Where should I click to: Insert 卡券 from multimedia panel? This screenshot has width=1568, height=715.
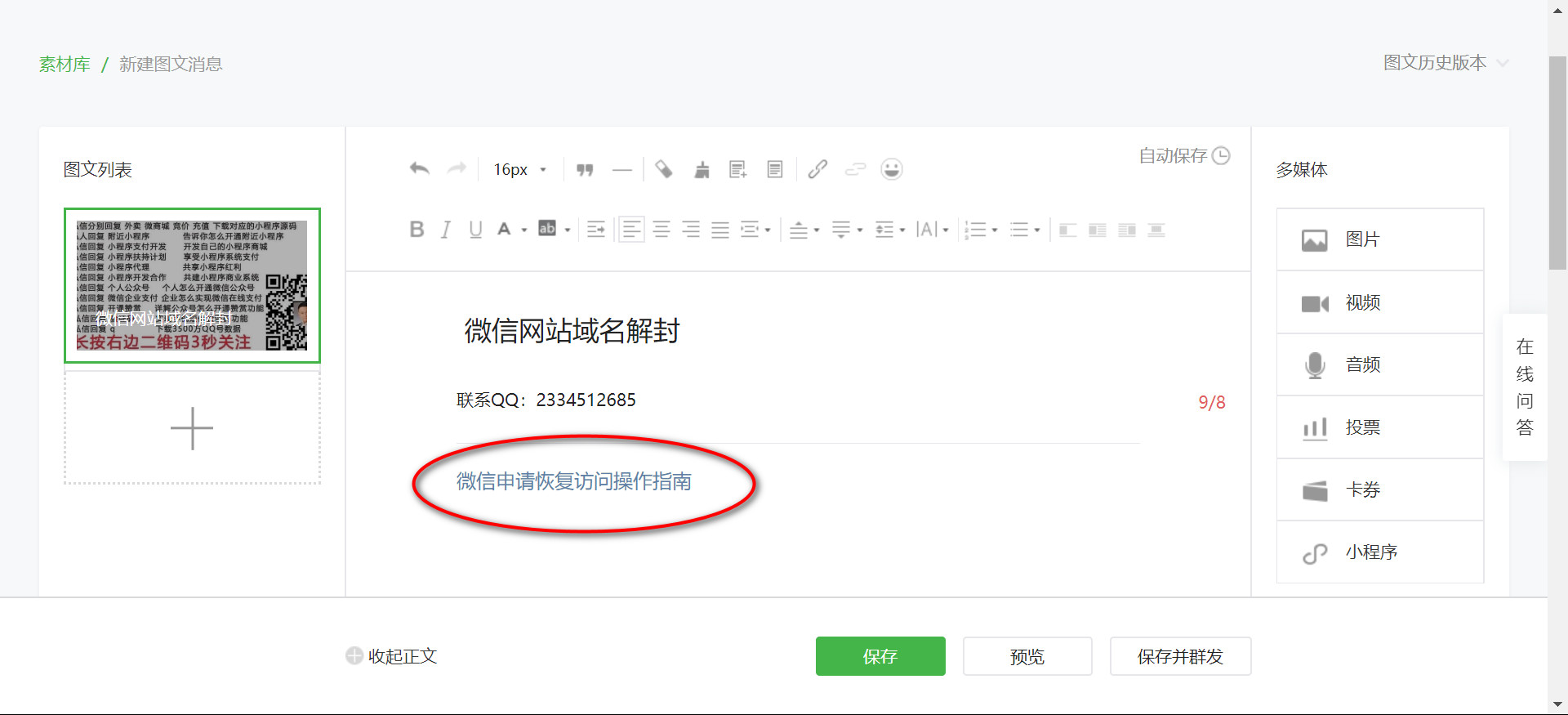tap(1380, 489)
